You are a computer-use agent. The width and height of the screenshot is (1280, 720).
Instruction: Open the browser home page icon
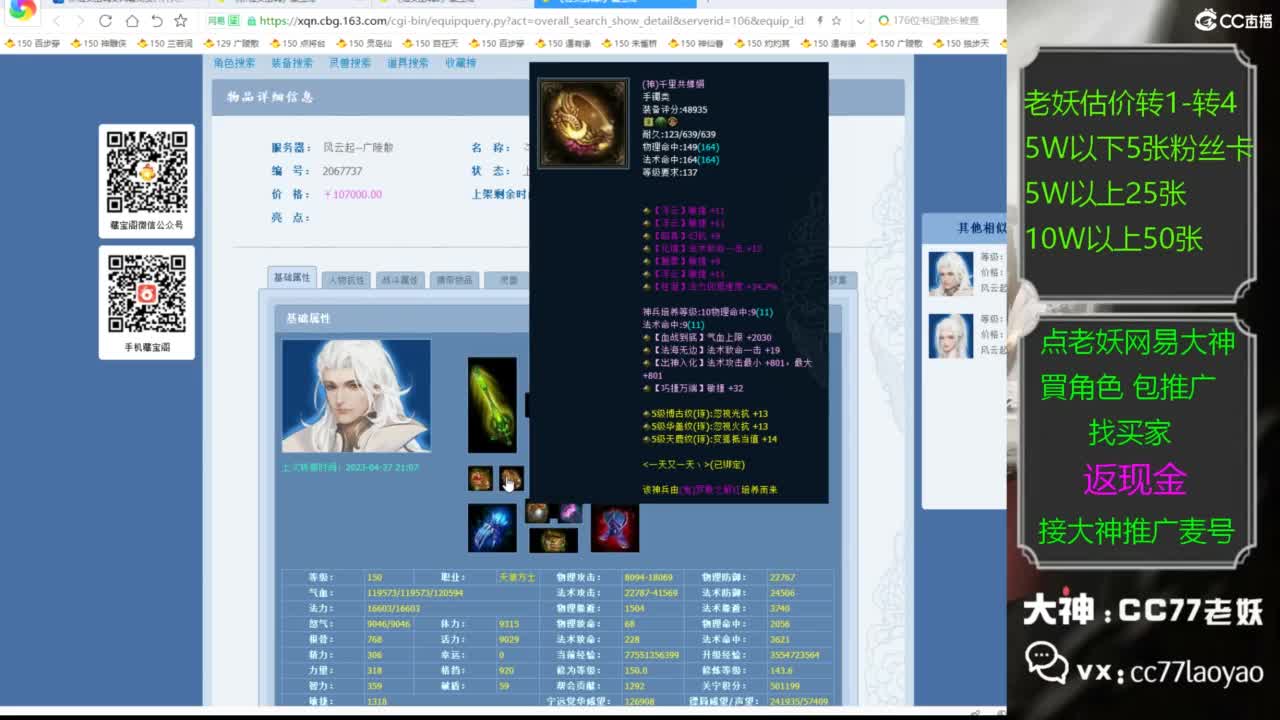[131, 21]
